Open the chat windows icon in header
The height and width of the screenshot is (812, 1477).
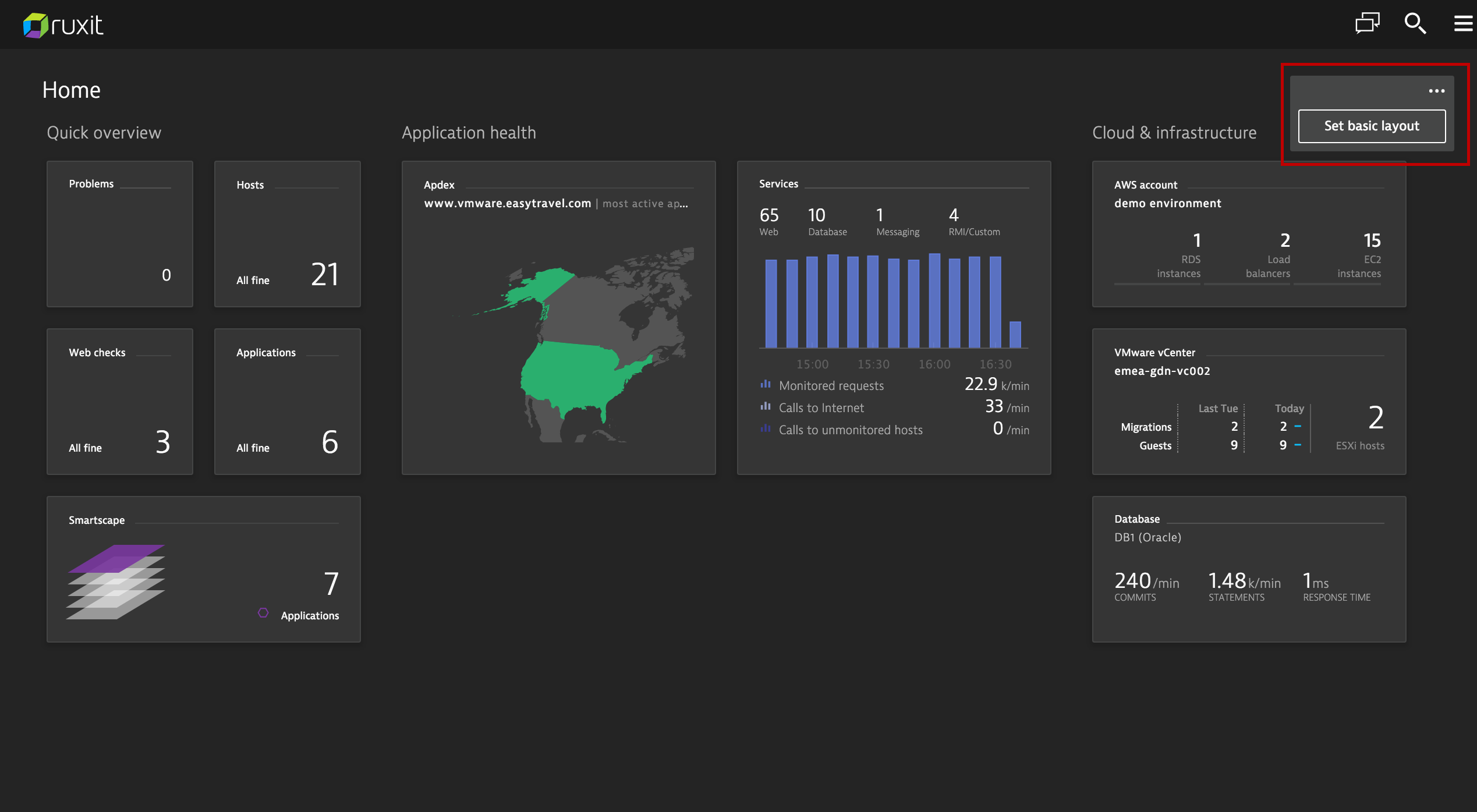click(x=1367, y=24)
